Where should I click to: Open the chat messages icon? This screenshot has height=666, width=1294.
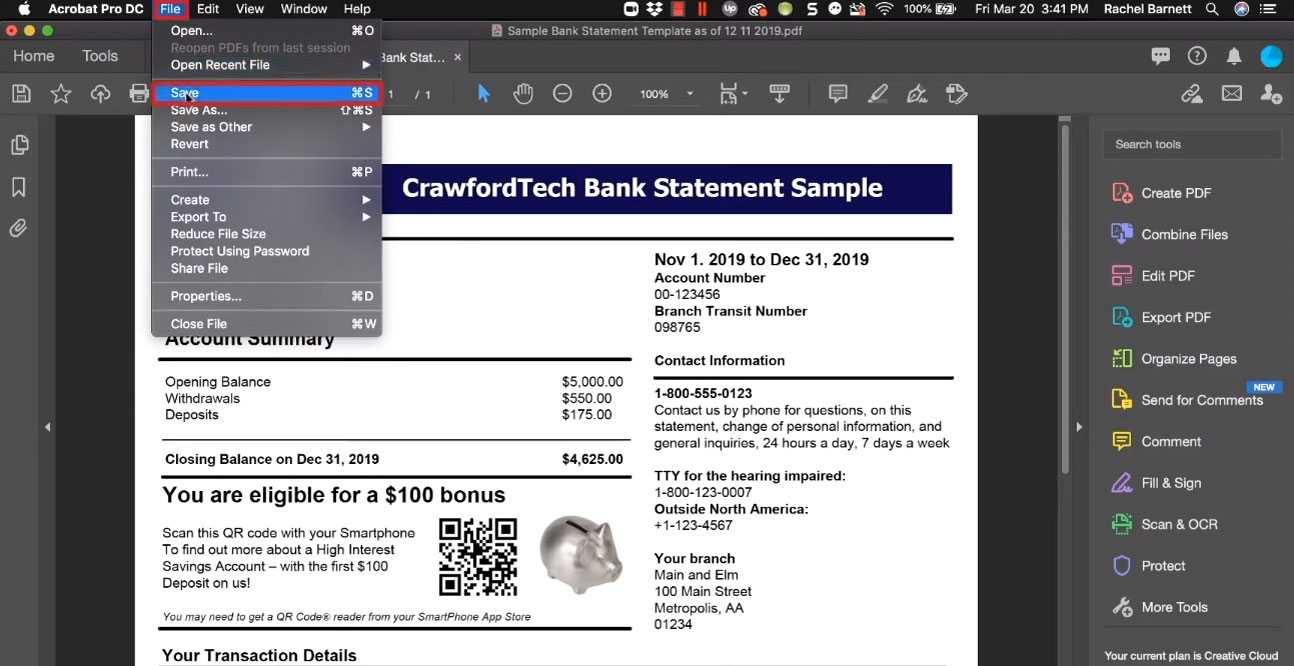point(1160,56)
